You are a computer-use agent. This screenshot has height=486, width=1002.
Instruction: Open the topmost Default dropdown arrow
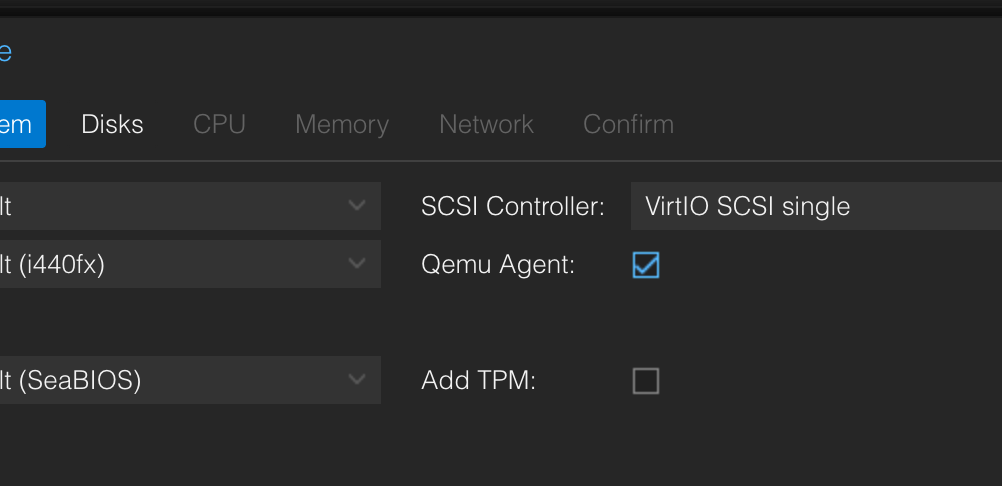point(357,206)
